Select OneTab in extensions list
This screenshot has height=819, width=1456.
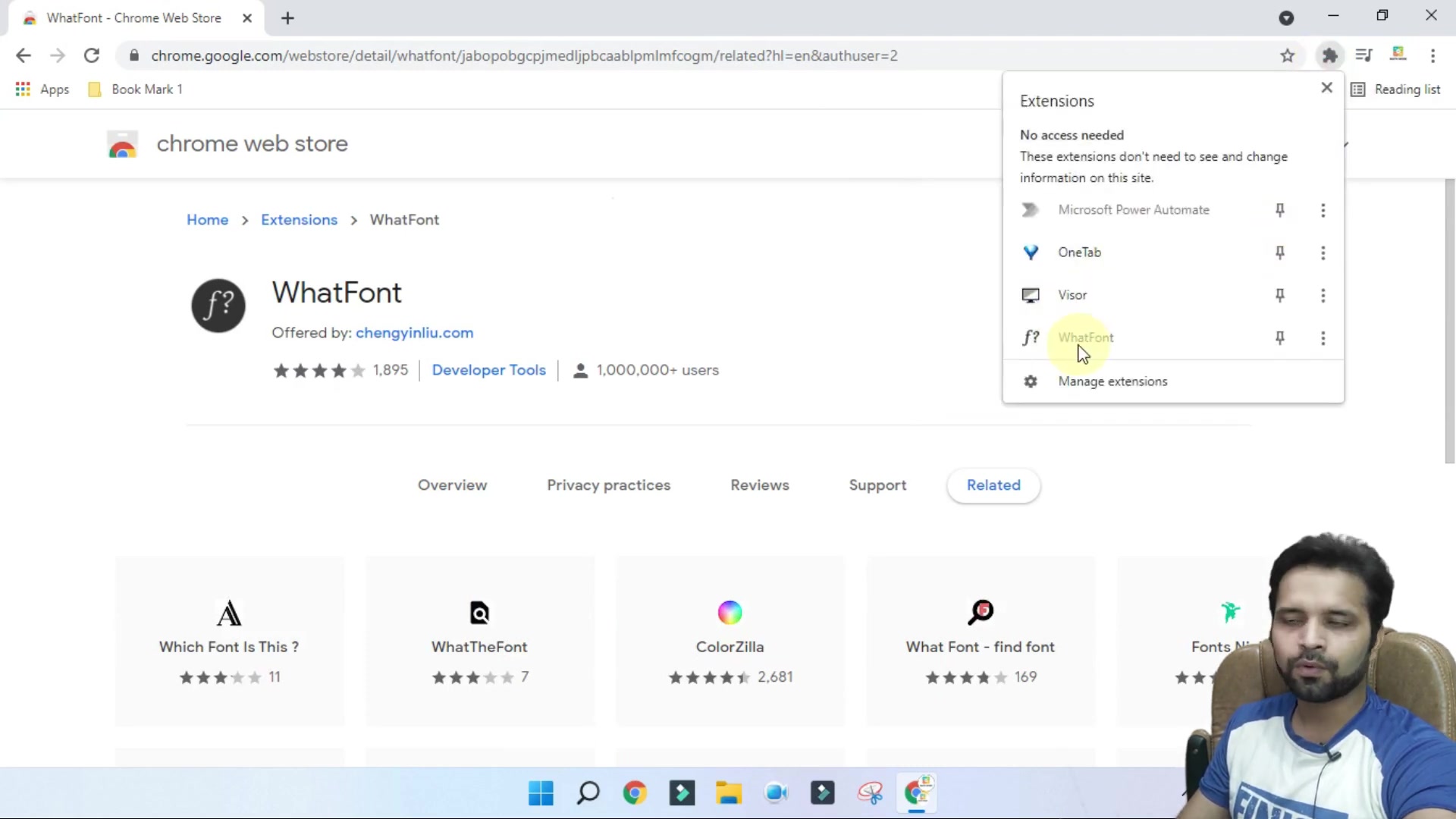1079,253
